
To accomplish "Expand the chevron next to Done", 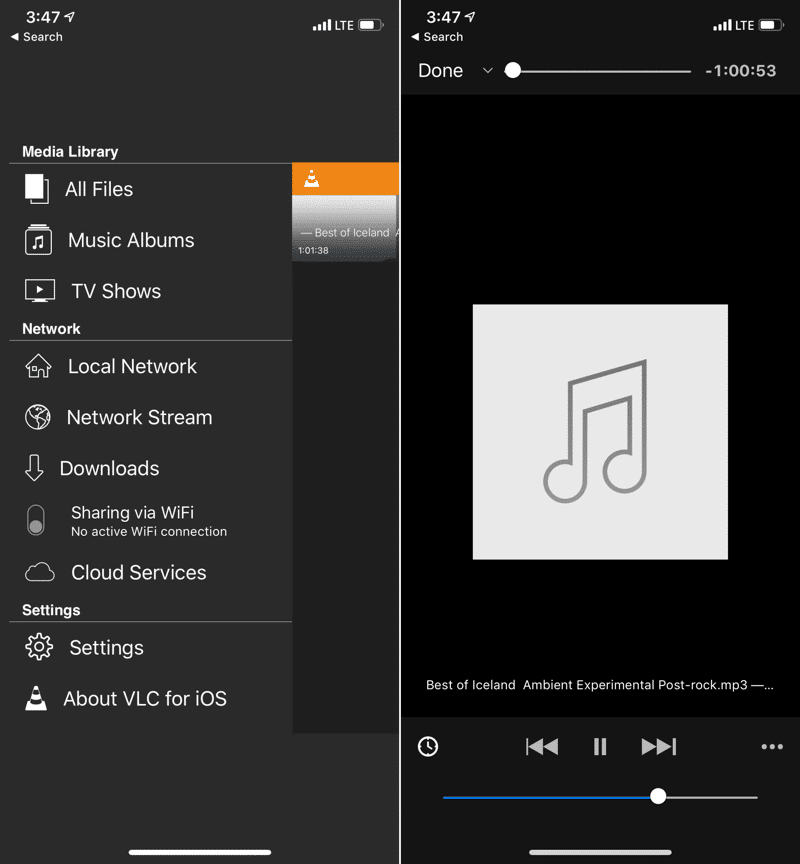I will [487, 71].
